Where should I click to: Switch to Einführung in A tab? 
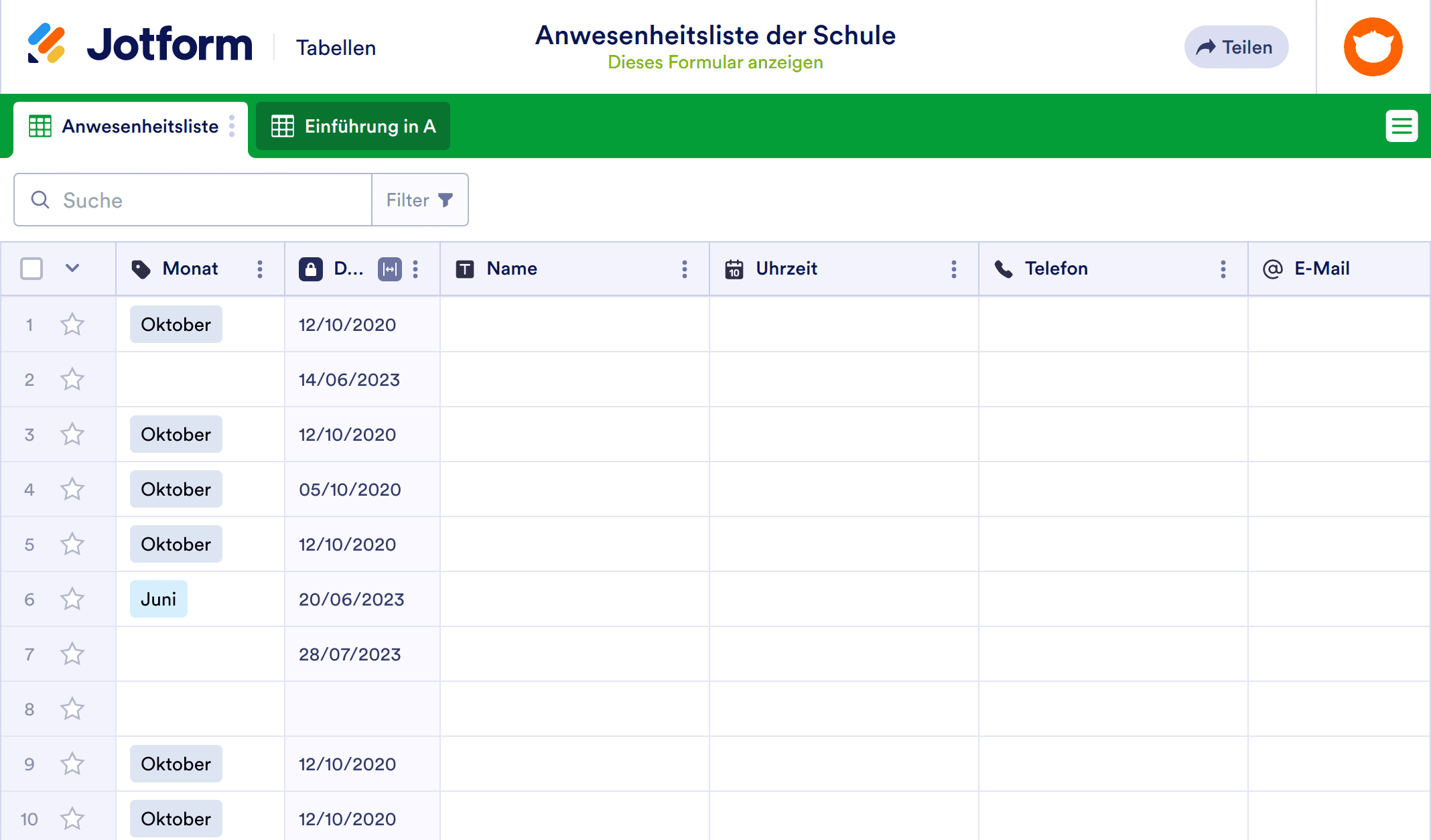click(x=353, y=126)
